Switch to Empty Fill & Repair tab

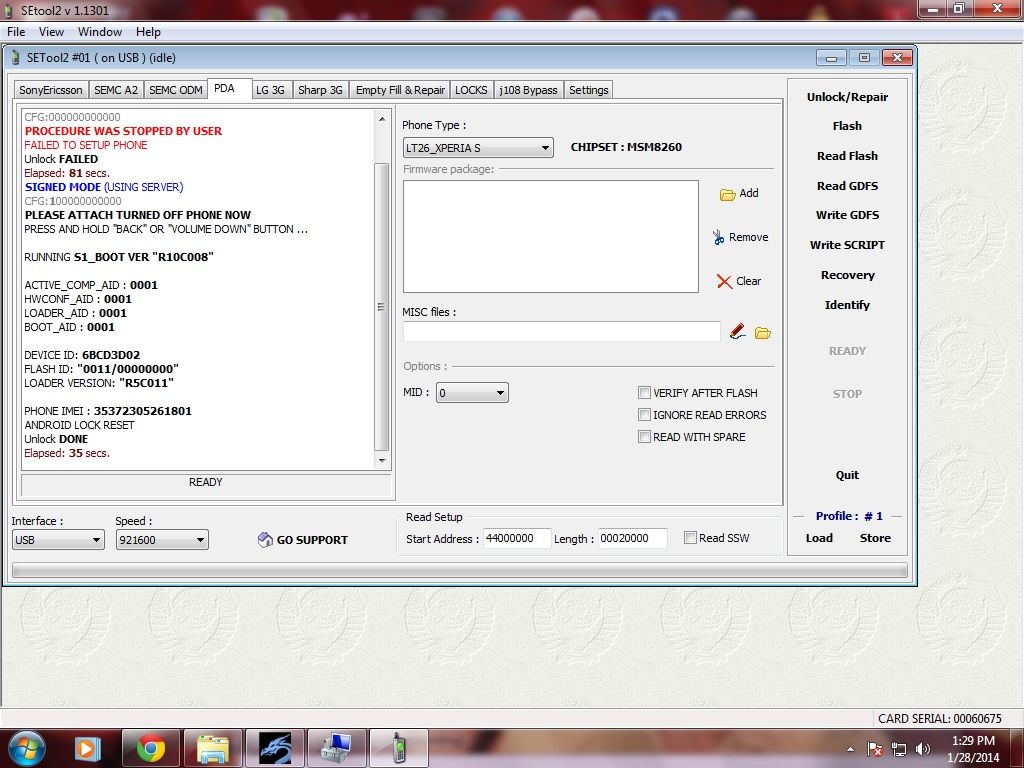(400, 90)
